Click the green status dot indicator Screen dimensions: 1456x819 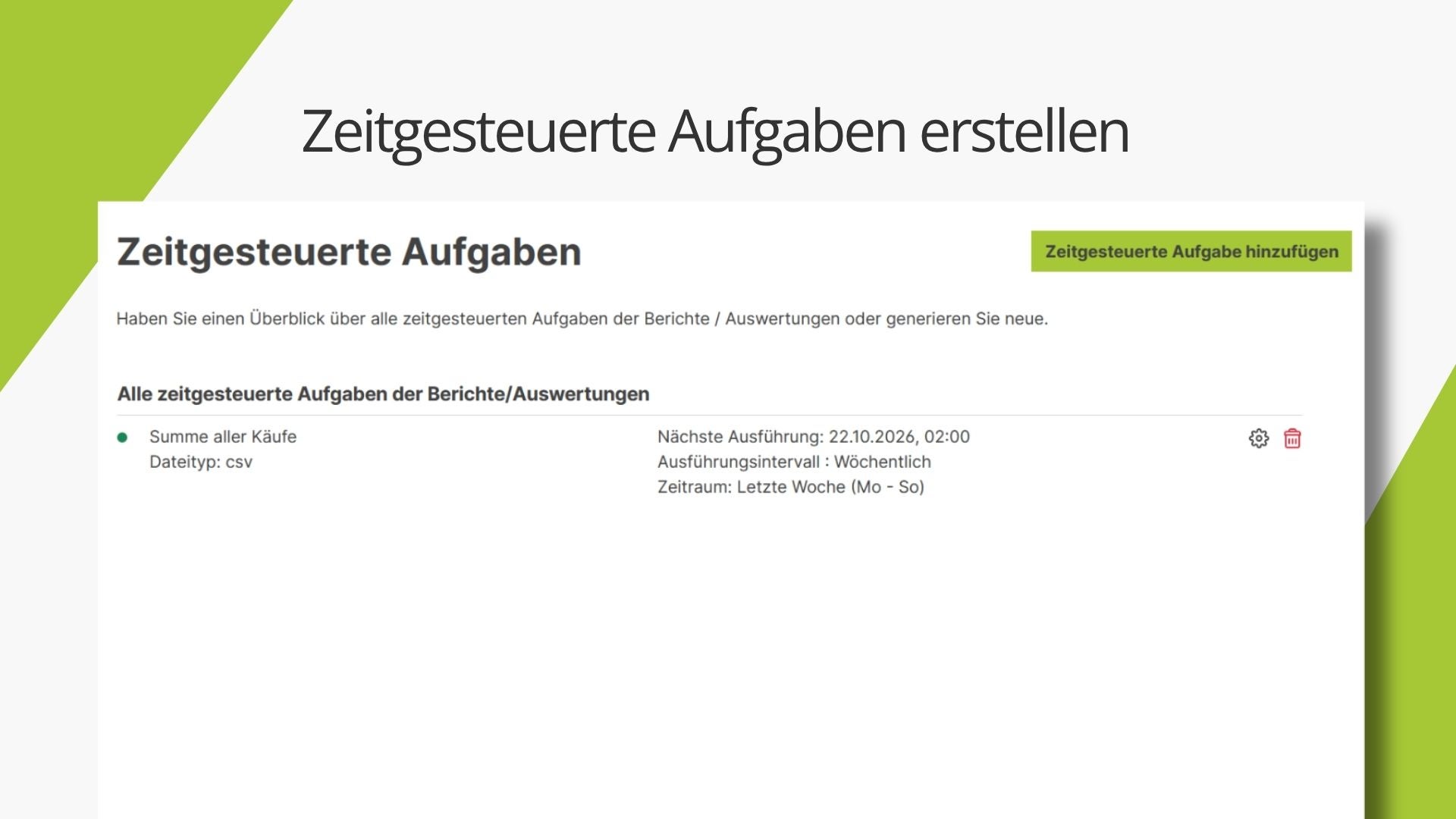pos(122,438)
